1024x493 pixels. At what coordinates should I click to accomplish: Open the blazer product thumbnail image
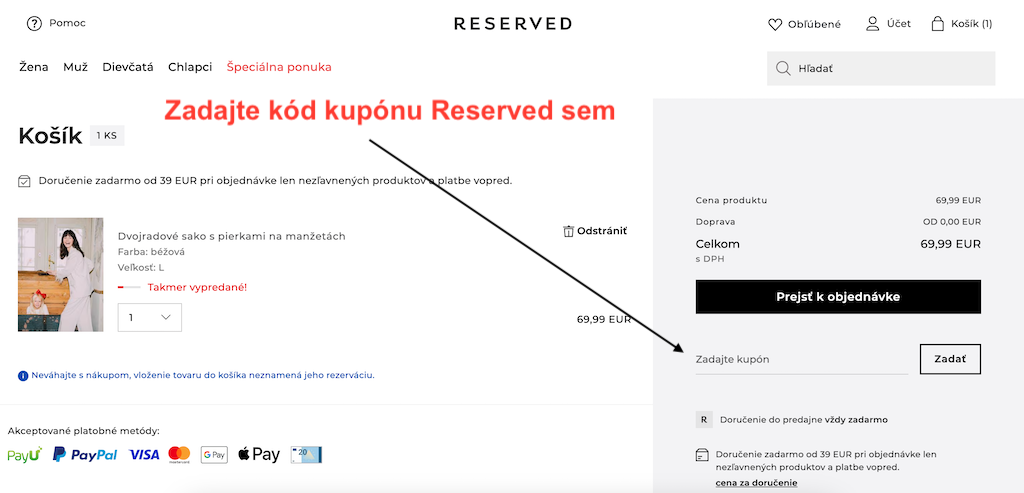pyautogui.click(x=61, y=275)
